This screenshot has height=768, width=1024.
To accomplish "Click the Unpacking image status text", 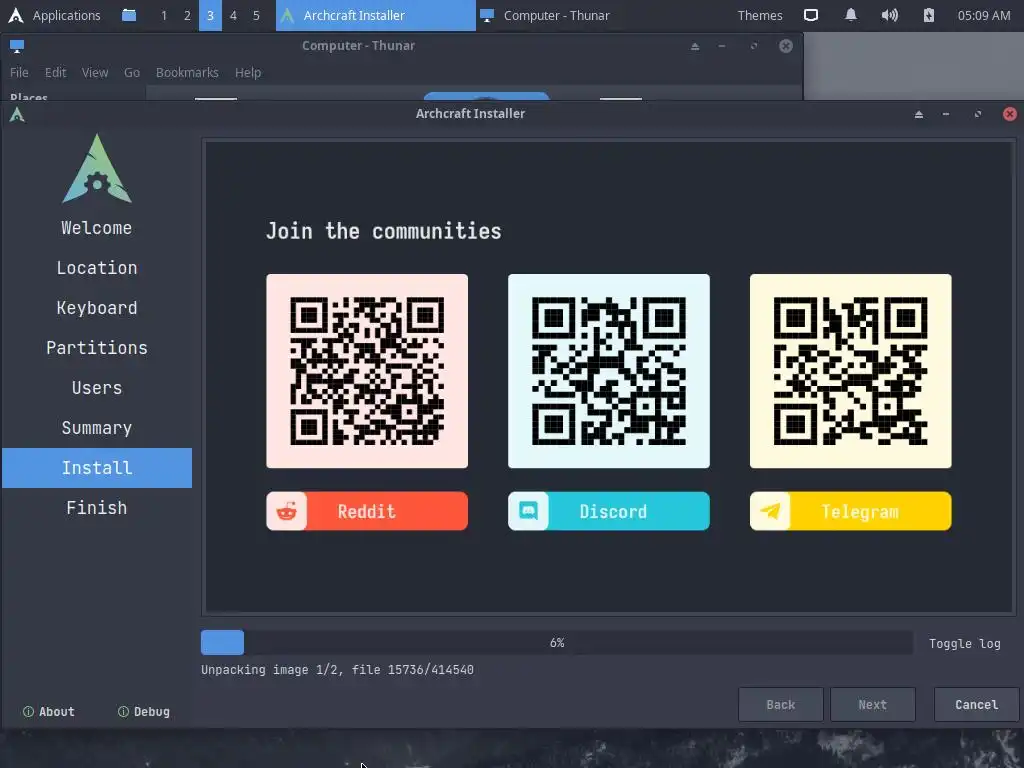I will click(337, 669).
